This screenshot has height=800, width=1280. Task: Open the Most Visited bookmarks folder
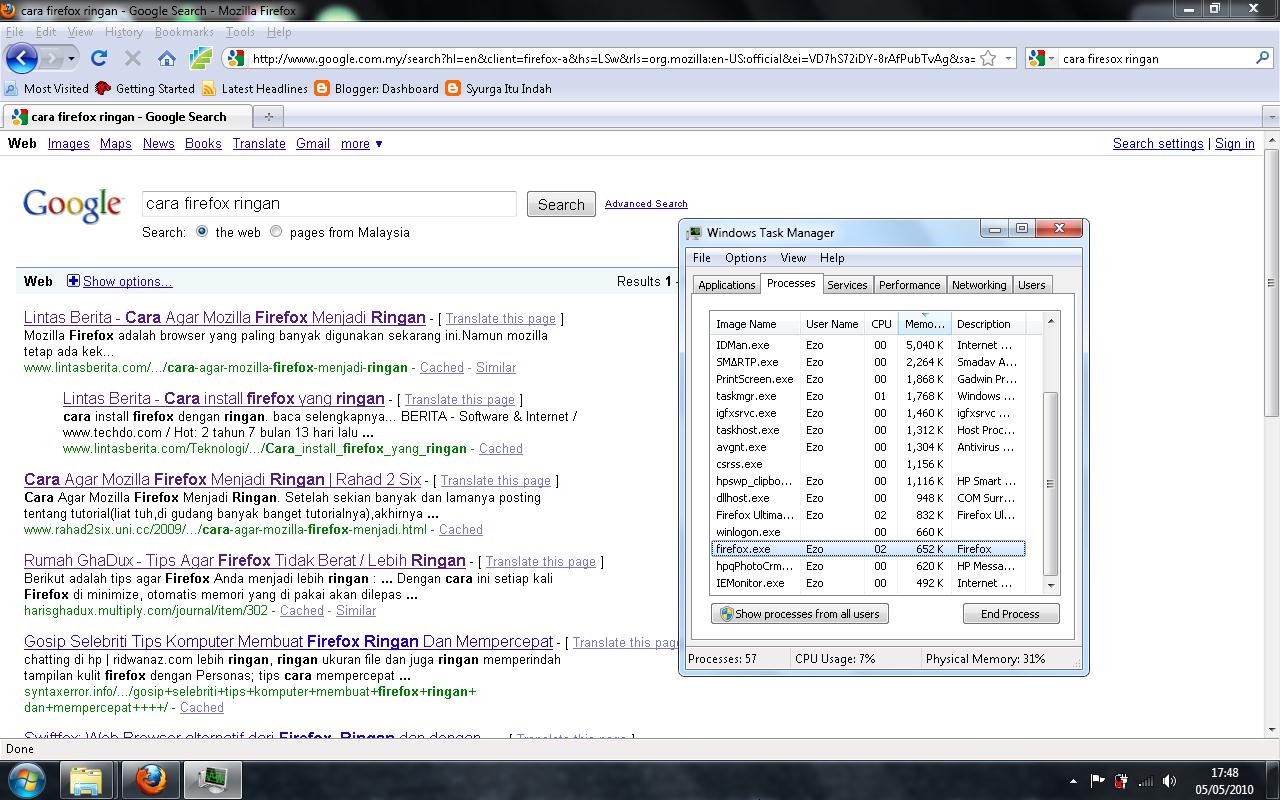[x=47, y=88]
